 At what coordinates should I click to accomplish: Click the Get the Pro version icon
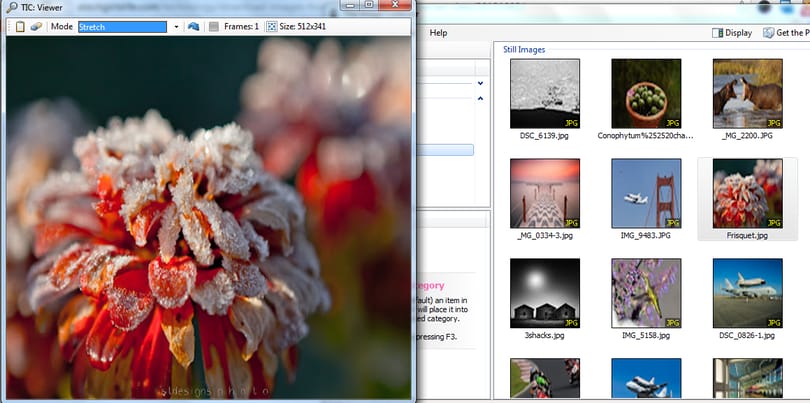pyautogui.click(x=769, y=33)
